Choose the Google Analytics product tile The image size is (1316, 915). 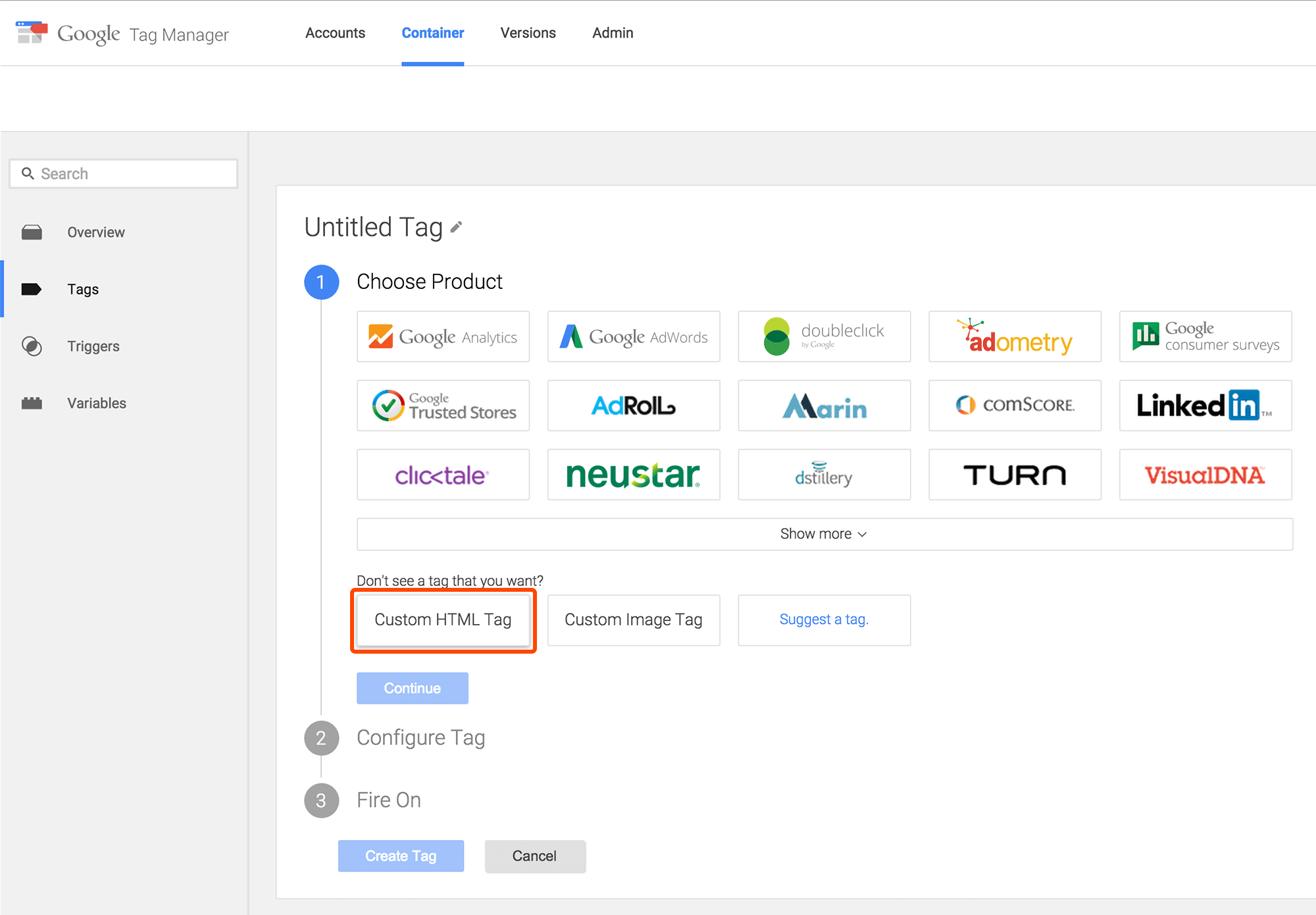[443, 336]
